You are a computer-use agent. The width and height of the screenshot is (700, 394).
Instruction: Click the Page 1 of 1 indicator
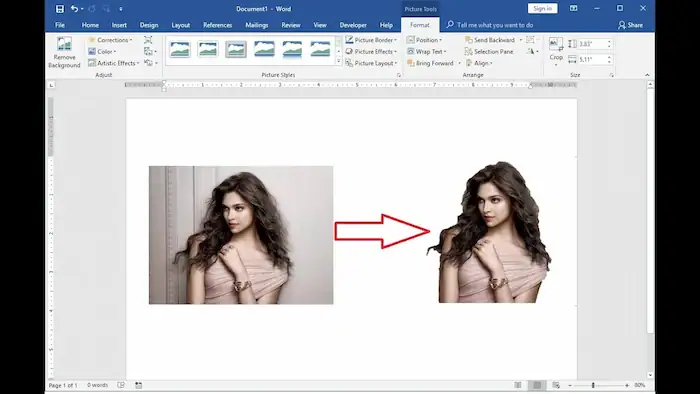(x=63, y=385)
